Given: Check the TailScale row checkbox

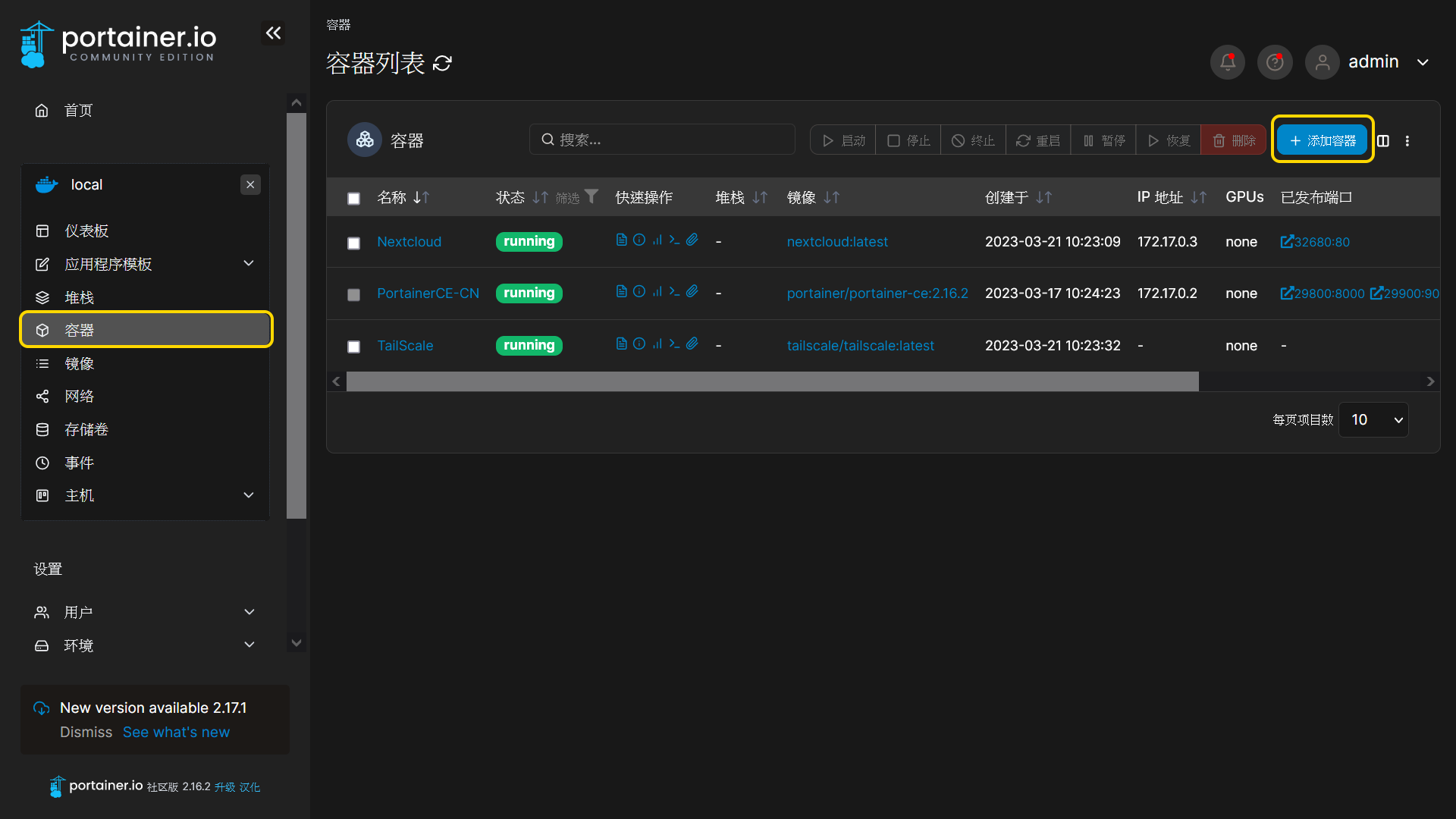Looking at the screenshot, I should point(353,347).
